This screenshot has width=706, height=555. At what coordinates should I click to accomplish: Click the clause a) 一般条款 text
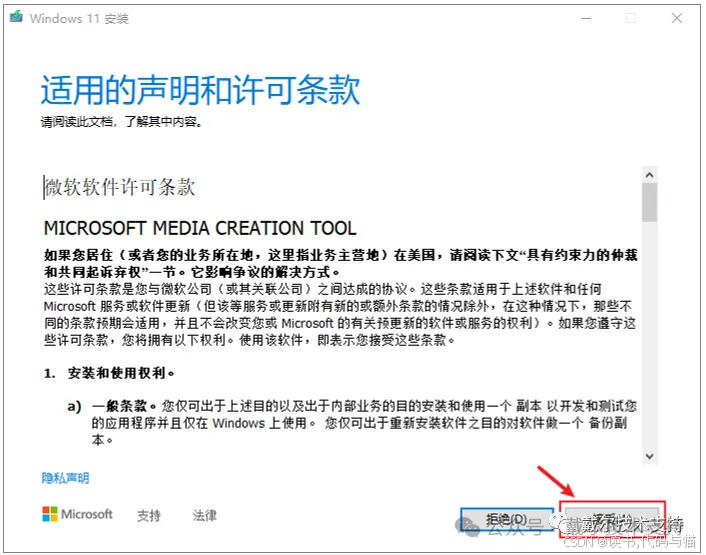(353, 423)
